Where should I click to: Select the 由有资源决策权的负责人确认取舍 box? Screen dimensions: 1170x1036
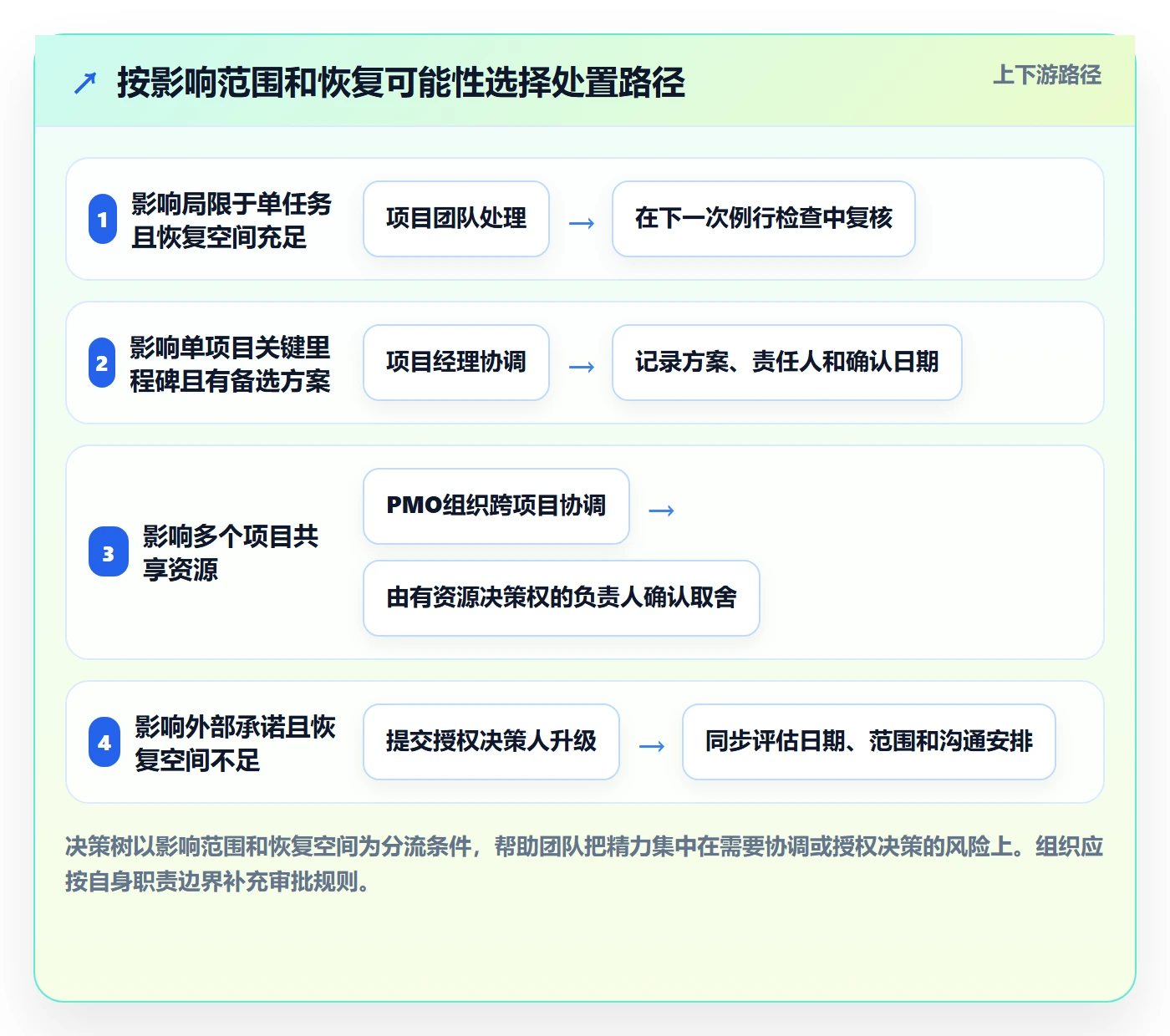(562, 598)
